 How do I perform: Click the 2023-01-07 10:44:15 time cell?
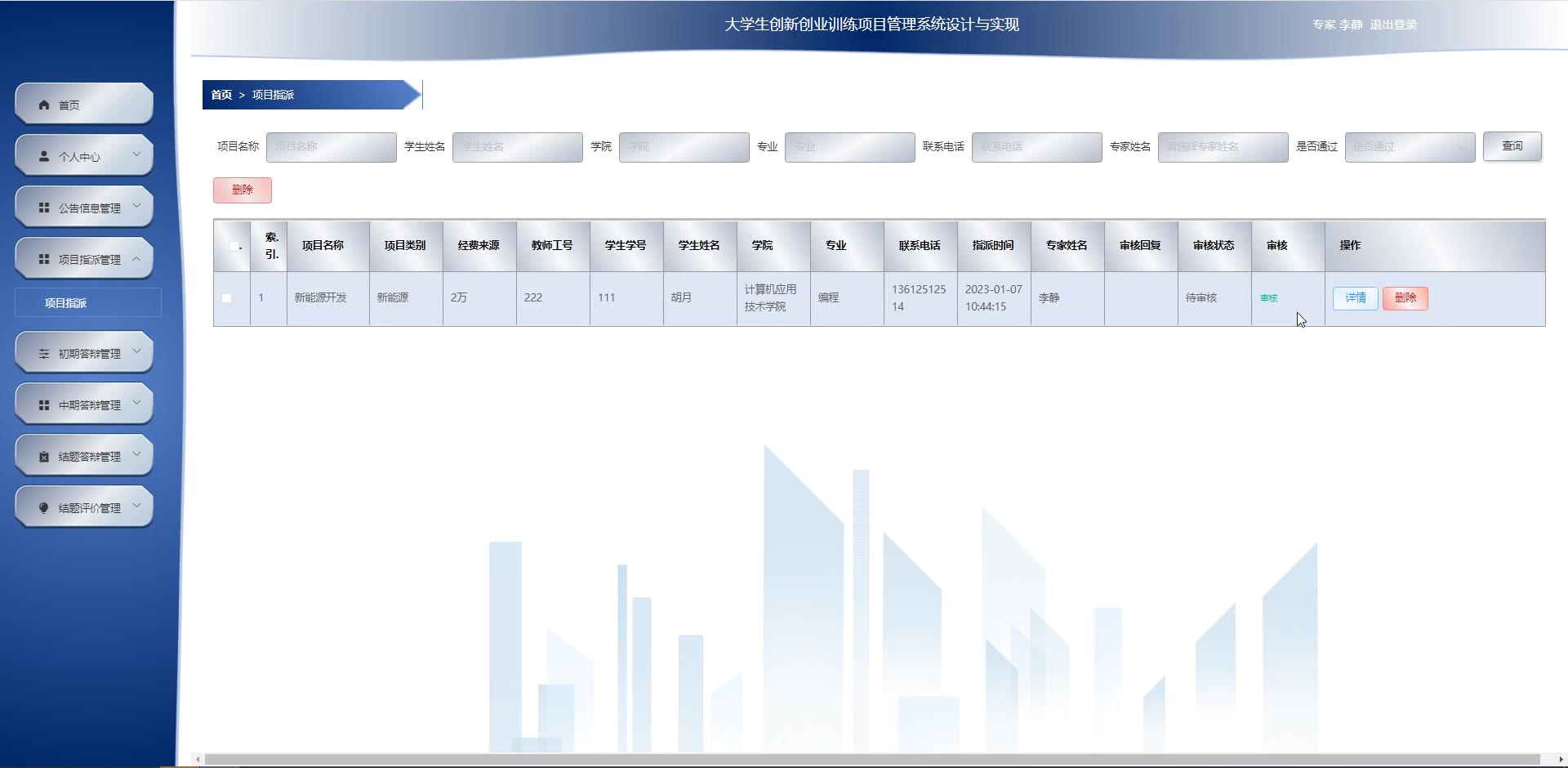(993, 298)
